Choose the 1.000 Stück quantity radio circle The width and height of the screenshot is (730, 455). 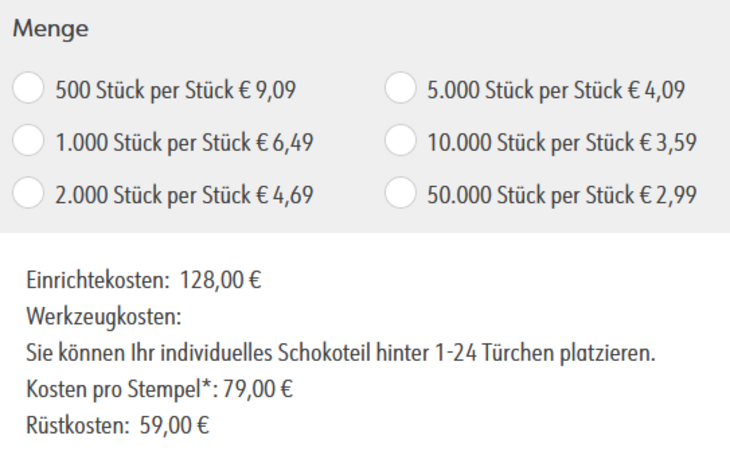[x=28, y=141]
